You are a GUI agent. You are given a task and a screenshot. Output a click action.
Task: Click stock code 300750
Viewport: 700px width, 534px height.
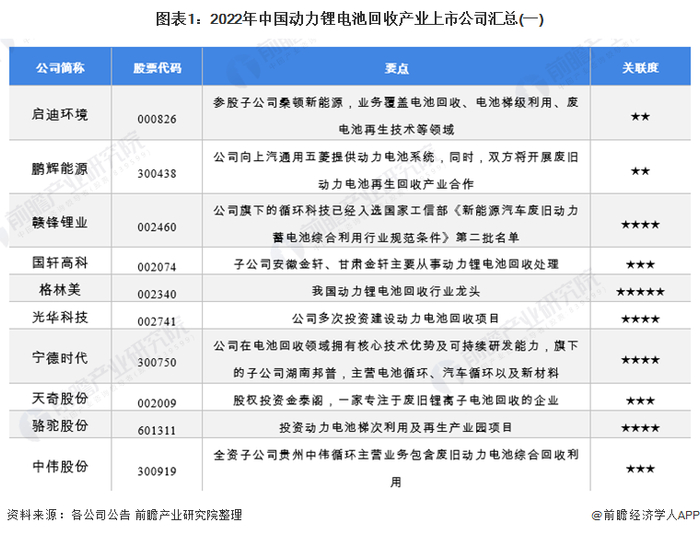[x=157, y=362]
